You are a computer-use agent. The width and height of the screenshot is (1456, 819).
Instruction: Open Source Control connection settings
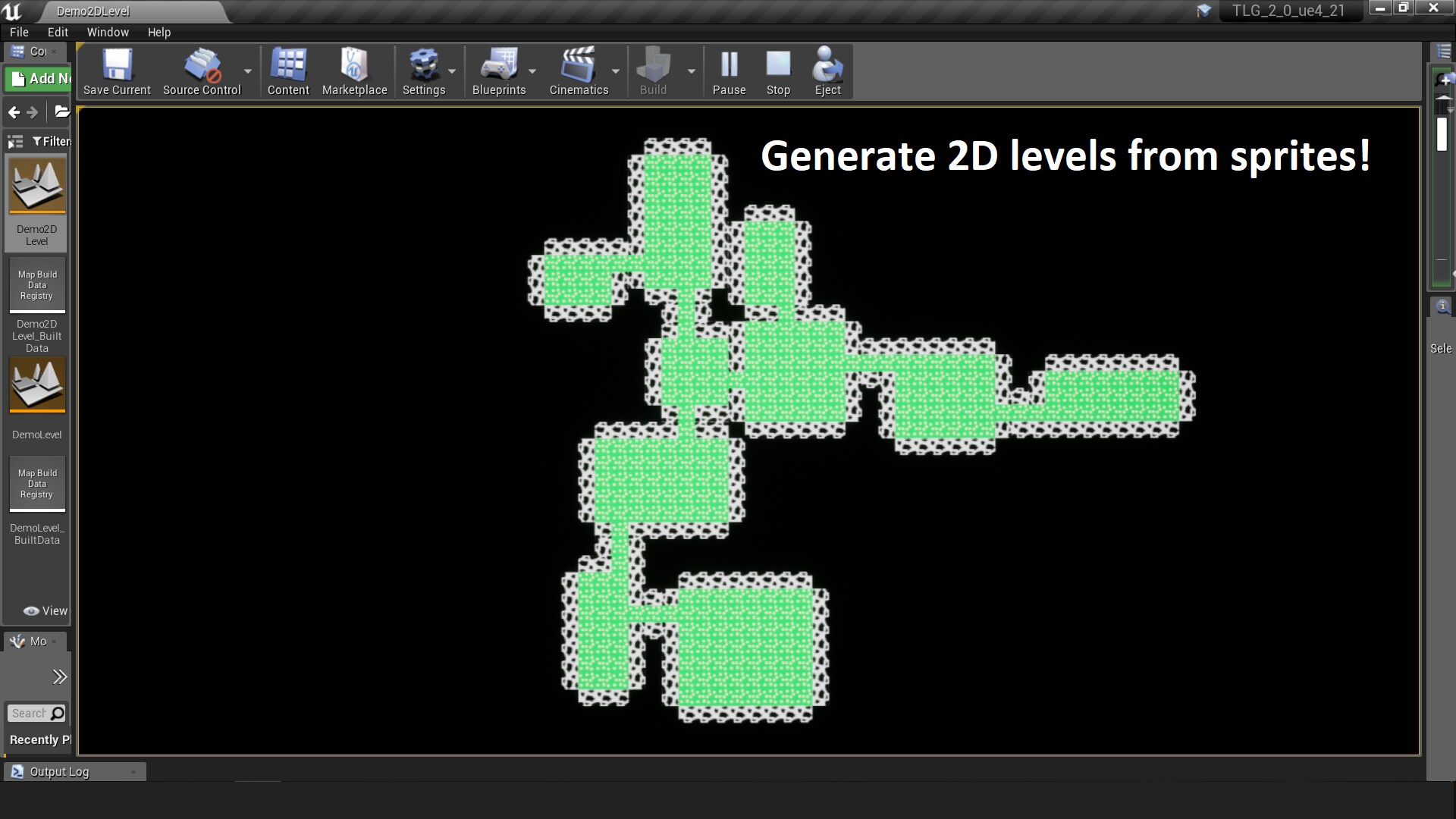coord(200,68)
